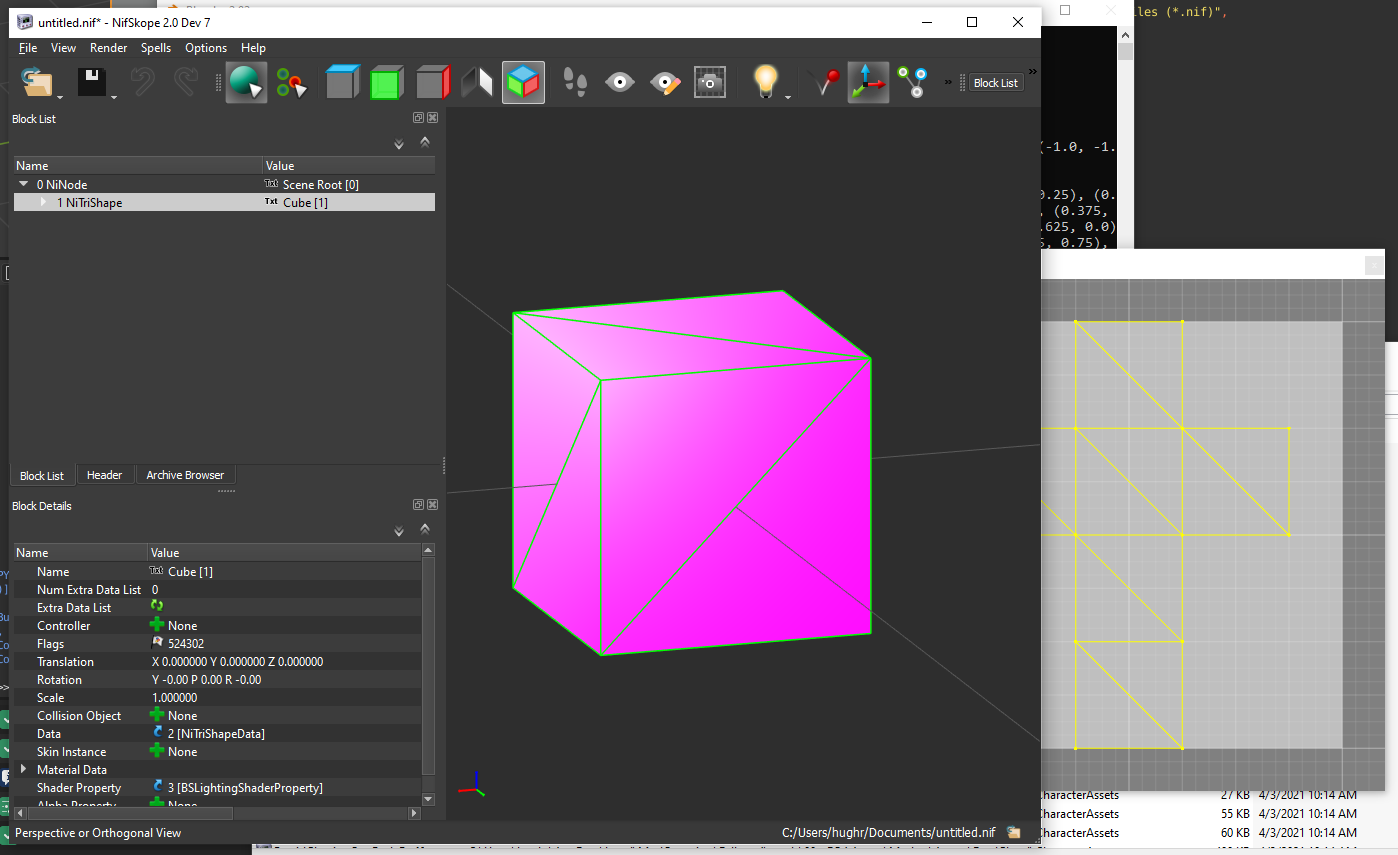The height and width of the screenshot is (855, 1398).
Task: Toggle the lighting lightbulb button
Action: [x=766, y=82]
